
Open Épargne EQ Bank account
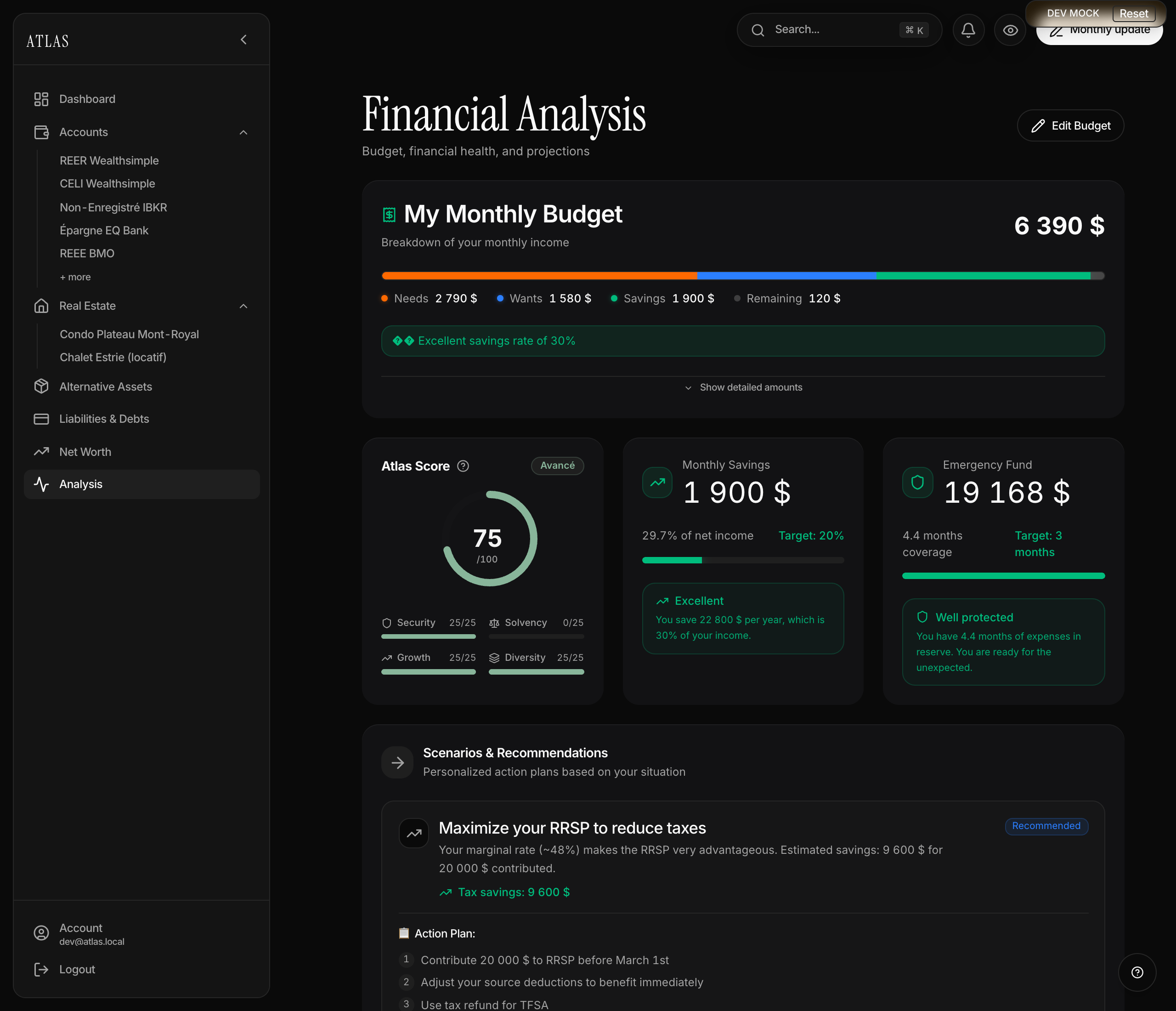pos(104,231)
